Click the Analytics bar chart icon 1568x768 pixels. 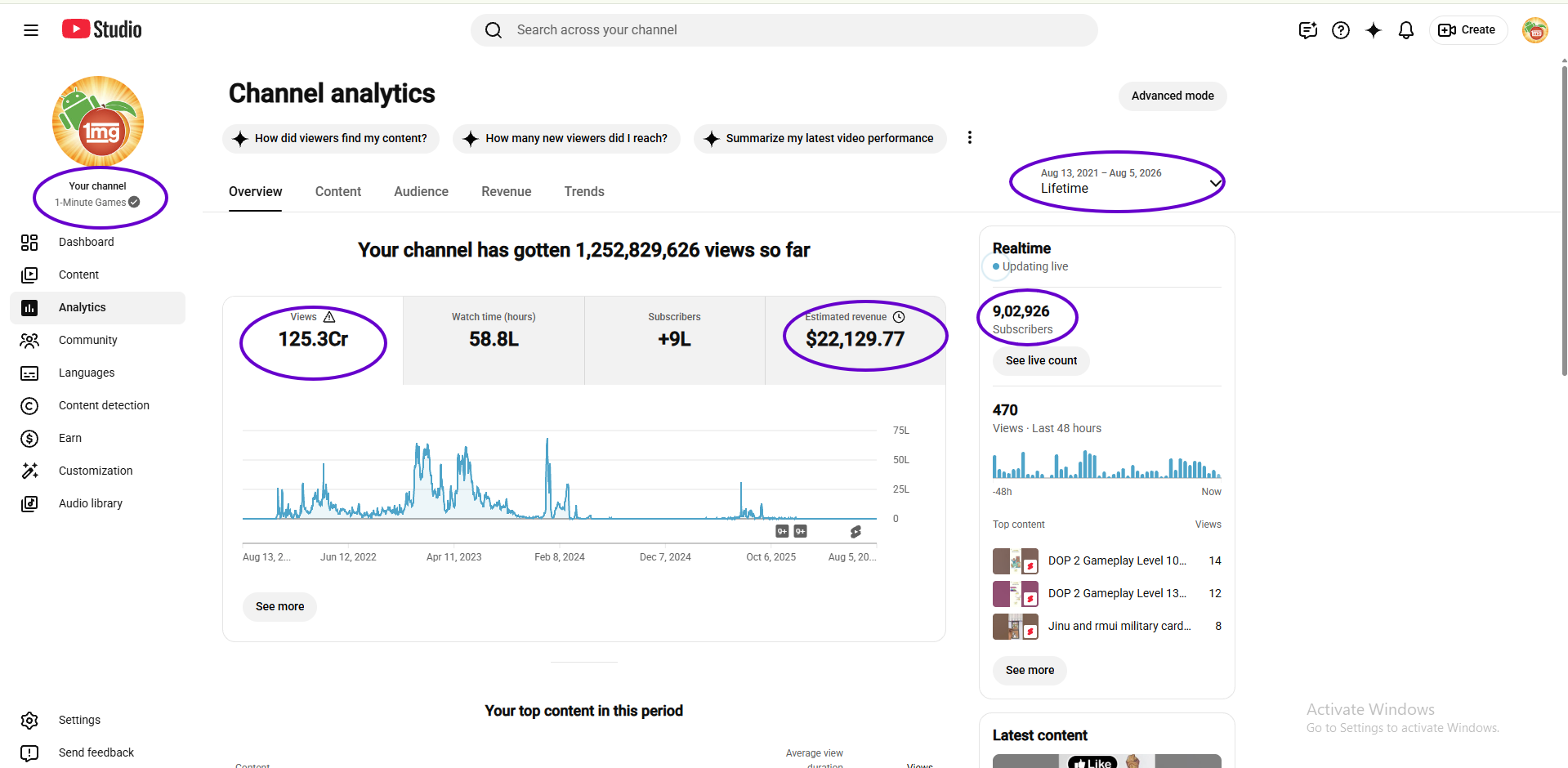[x=29, y=308]
